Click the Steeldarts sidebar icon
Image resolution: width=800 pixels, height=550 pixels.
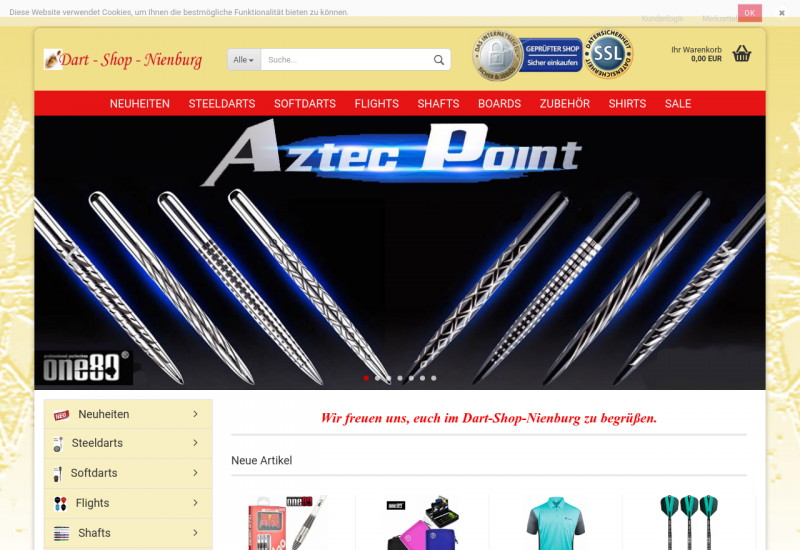60,444
